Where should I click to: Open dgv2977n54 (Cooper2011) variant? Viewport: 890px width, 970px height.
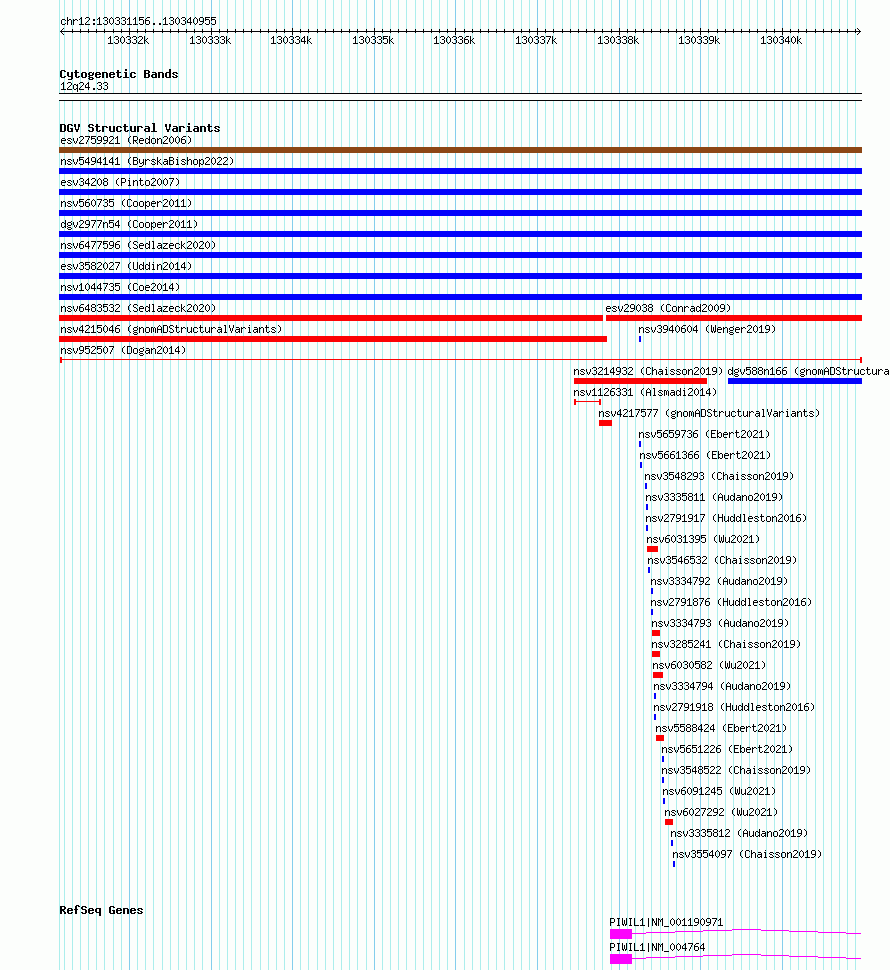click(x=129, y=225)
